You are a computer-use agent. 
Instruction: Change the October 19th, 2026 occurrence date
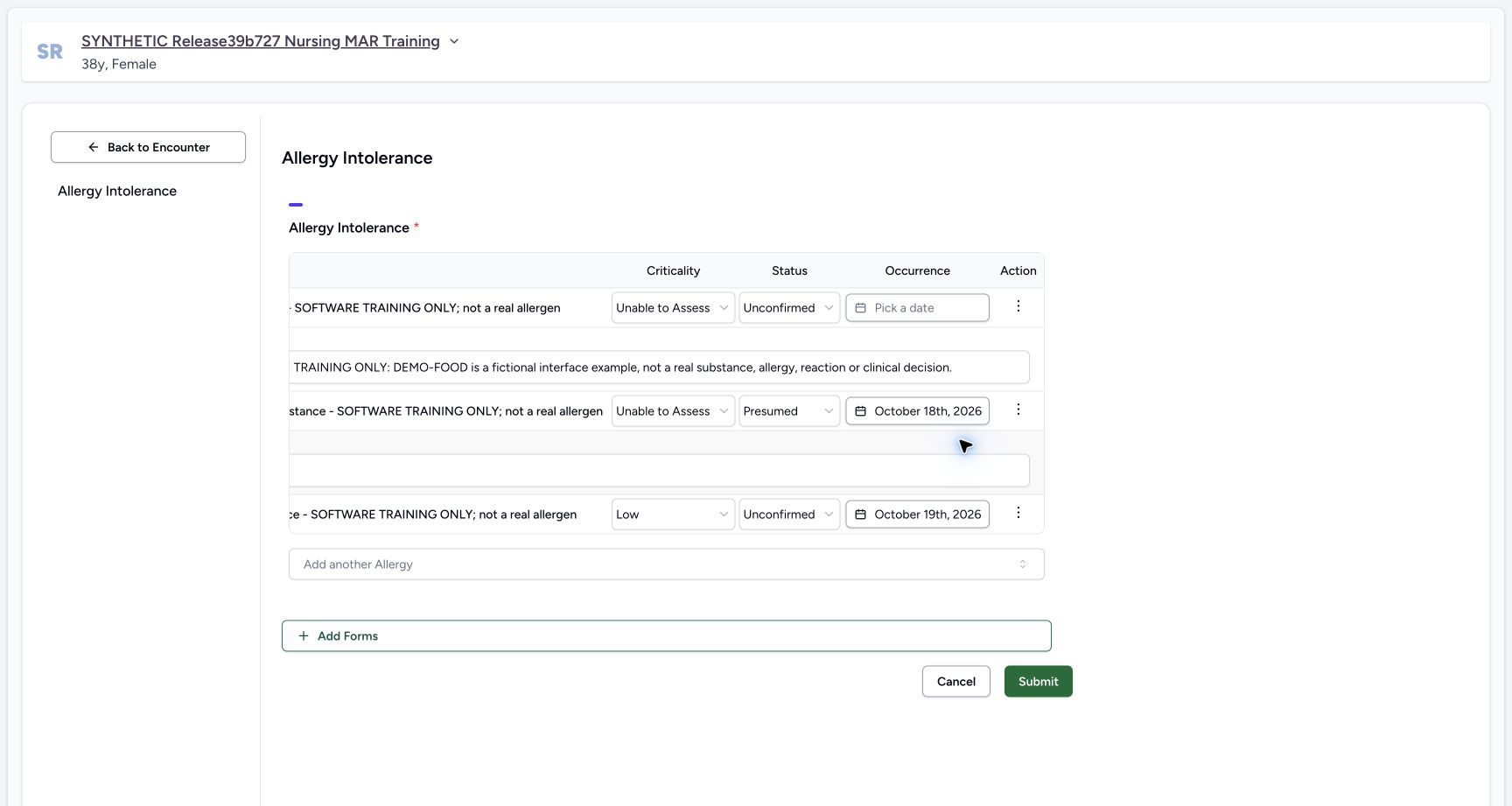[x=917, y=515]
